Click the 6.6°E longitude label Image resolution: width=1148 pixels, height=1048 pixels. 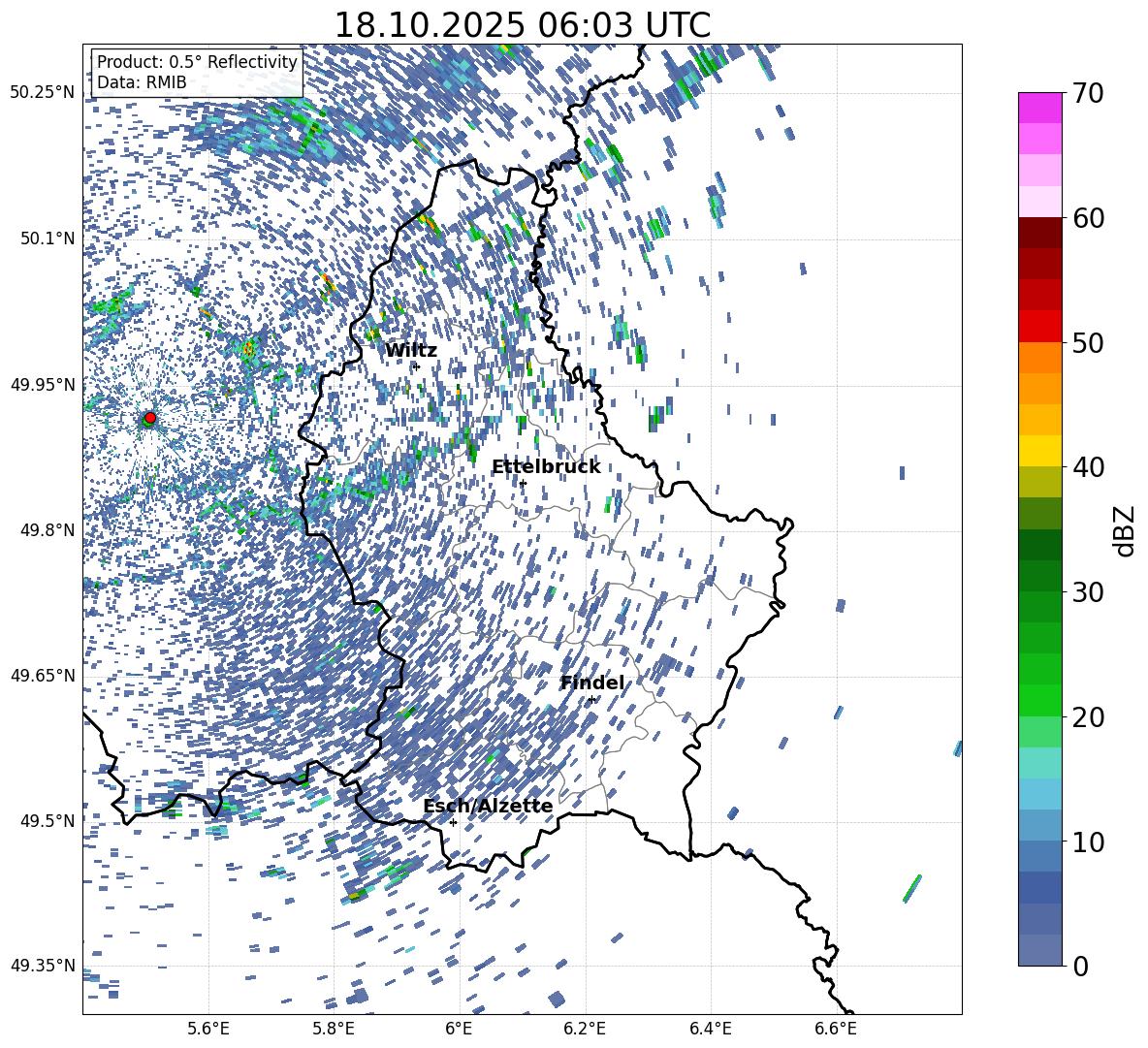point(836,1029)
